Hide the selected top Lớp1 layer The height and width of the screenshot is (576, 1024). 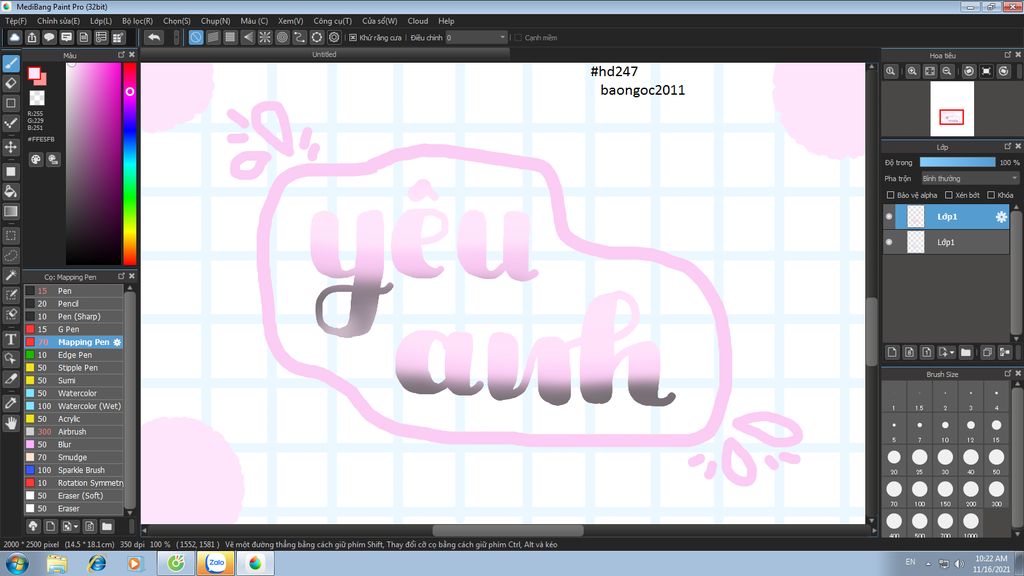(889, 216)
